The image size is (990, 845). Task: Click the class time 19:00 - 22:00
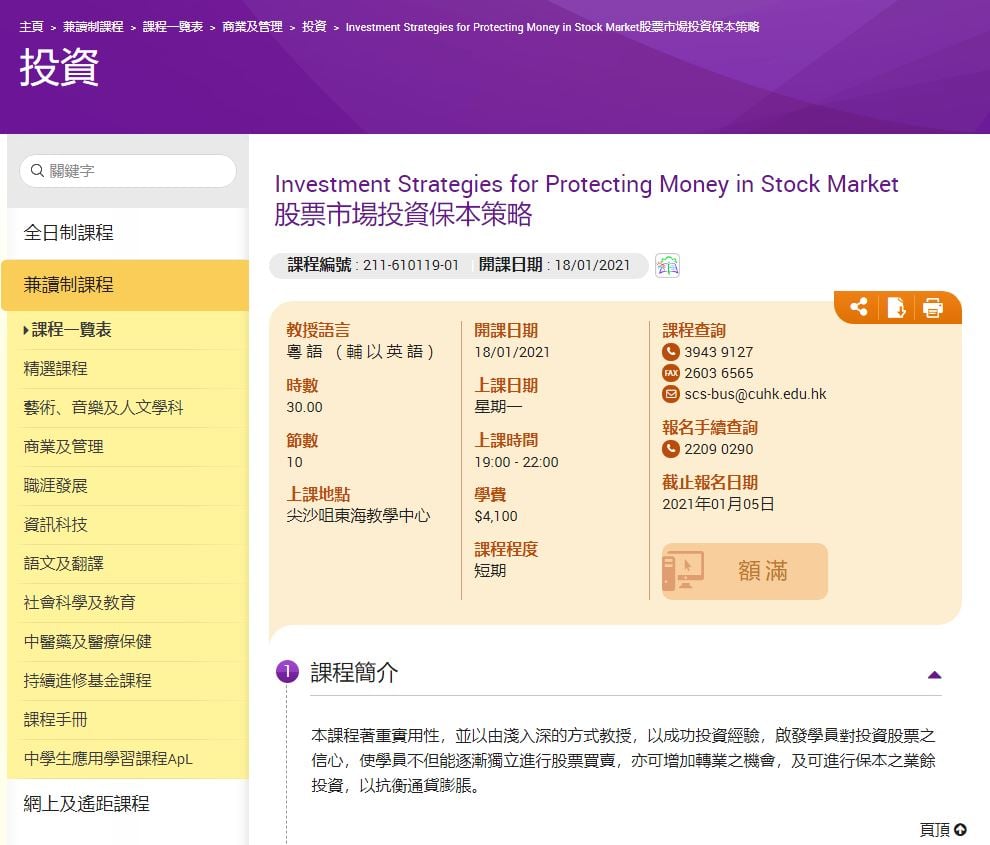516,462
